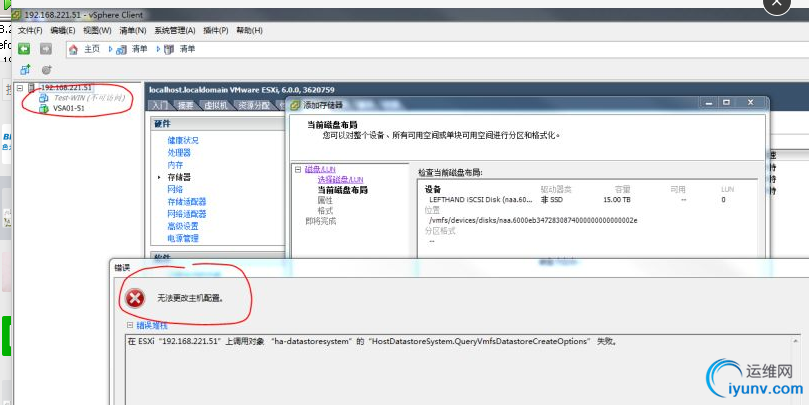Open the 系统管理(A) menu
The height and width of the screenshot is (405, 809).
(x=175, y=30)
